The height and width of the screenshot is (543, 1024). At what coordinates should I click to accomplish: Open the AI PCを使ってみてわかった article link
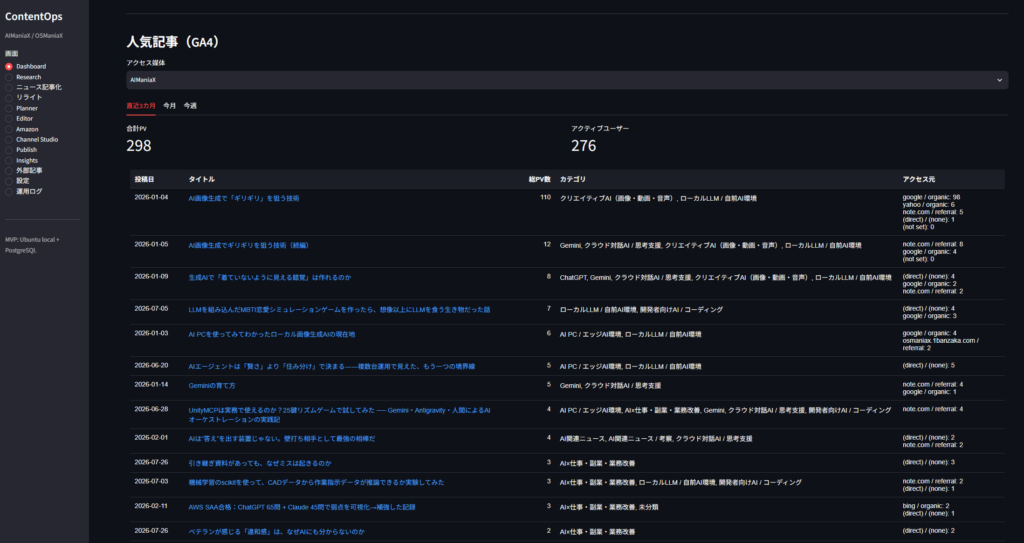point(272,335)
